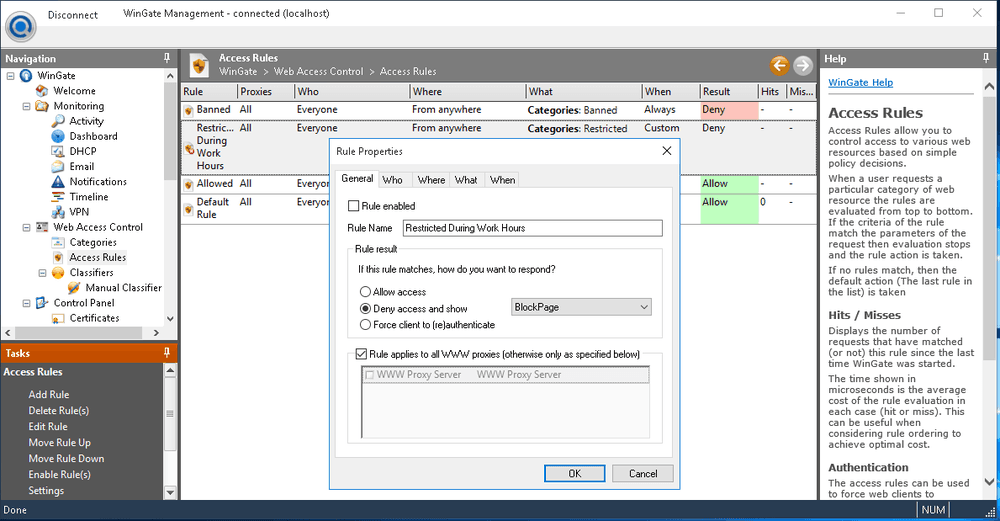Click the orange back arrow button
1000x521 pixels.
coord(779,65)
